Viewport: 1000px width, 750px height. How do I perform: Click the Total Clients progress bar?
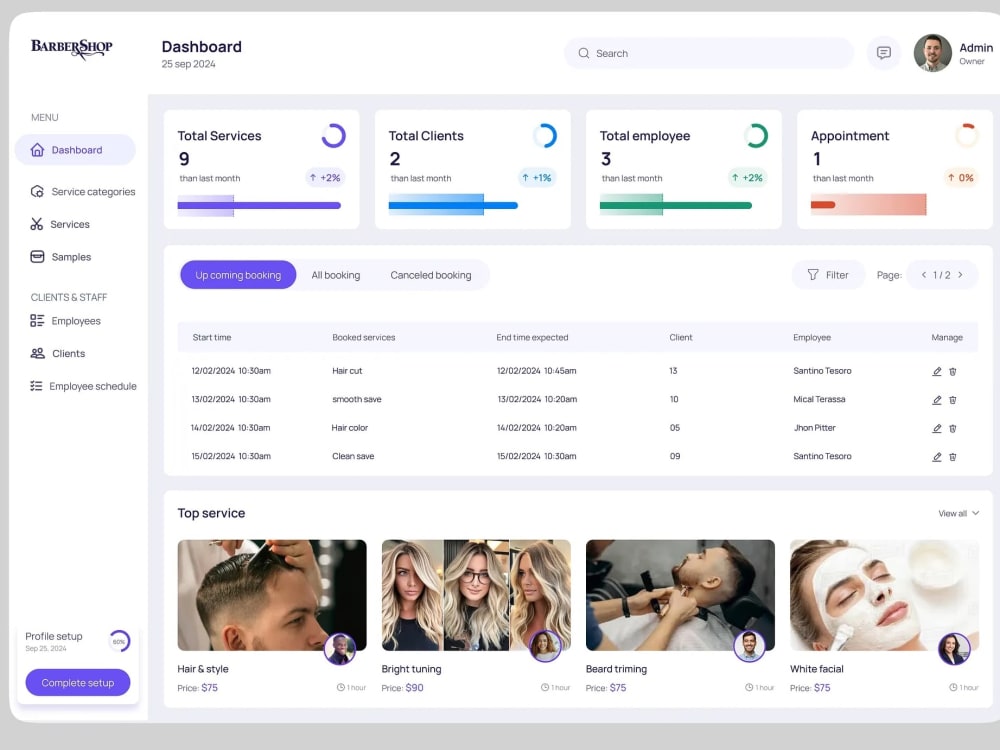pyautogui.click(x=453, y=205)
